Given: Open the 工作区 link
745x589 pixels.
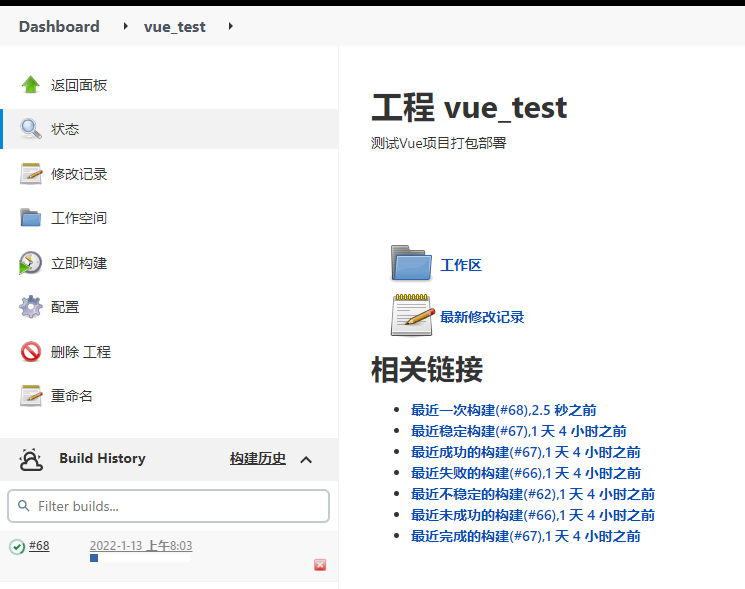Looking at the screenshot, I should click(x=461, y=265).
